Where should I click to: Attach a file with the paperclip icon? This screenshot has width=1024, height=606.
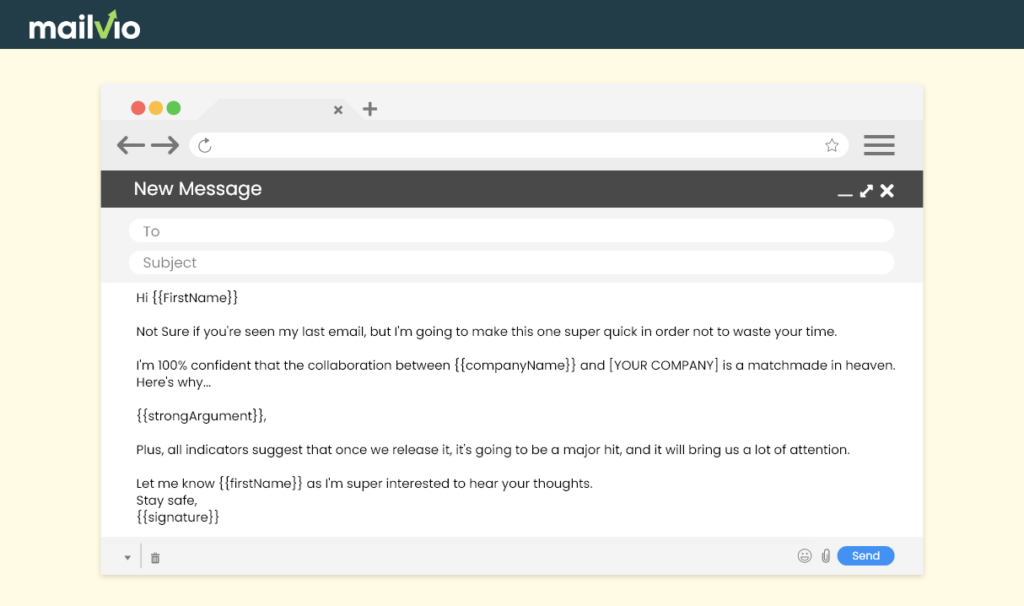tap(826, 556)
